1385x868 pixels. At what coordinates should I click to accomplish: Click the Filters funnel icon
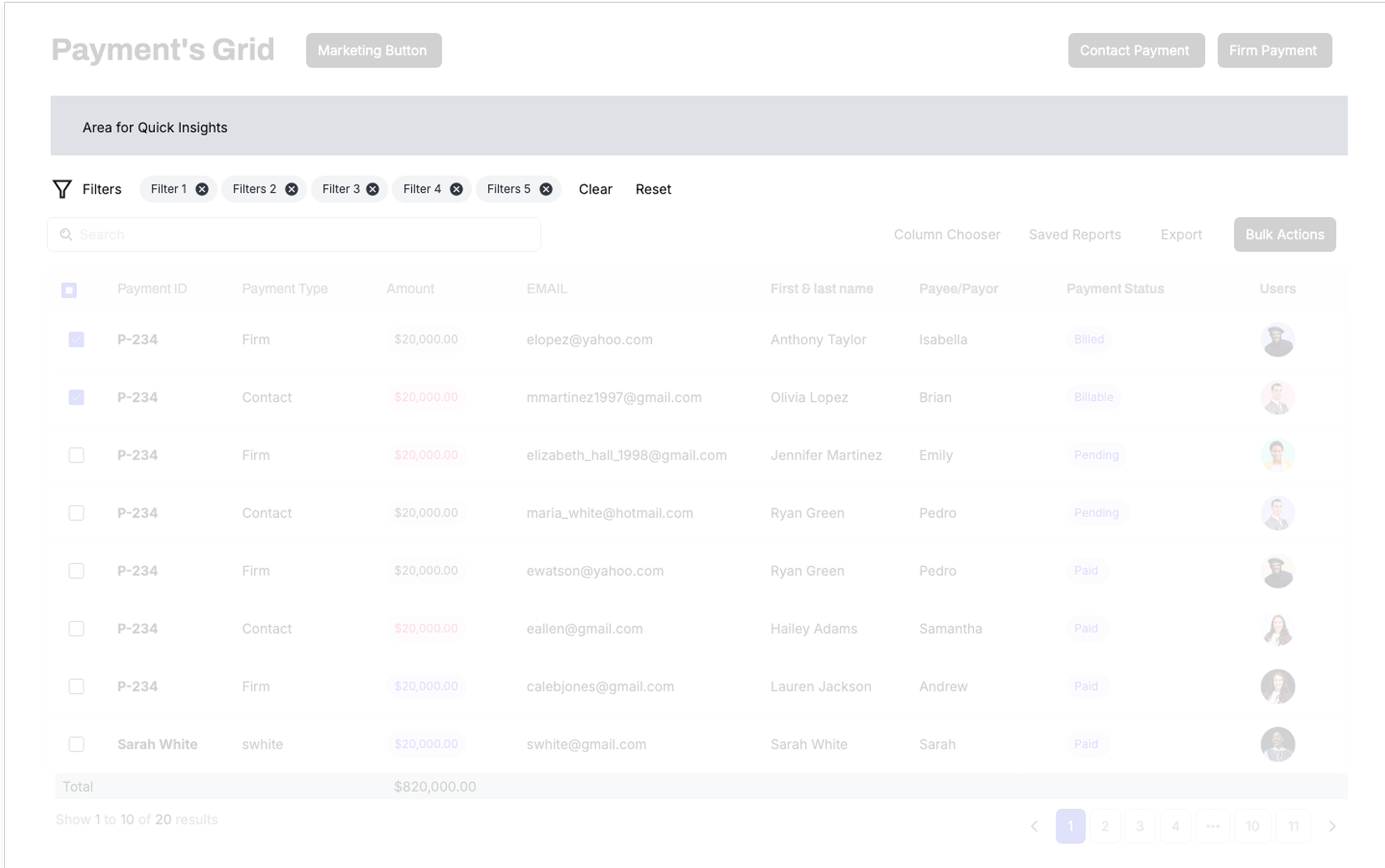click(62, 189)
